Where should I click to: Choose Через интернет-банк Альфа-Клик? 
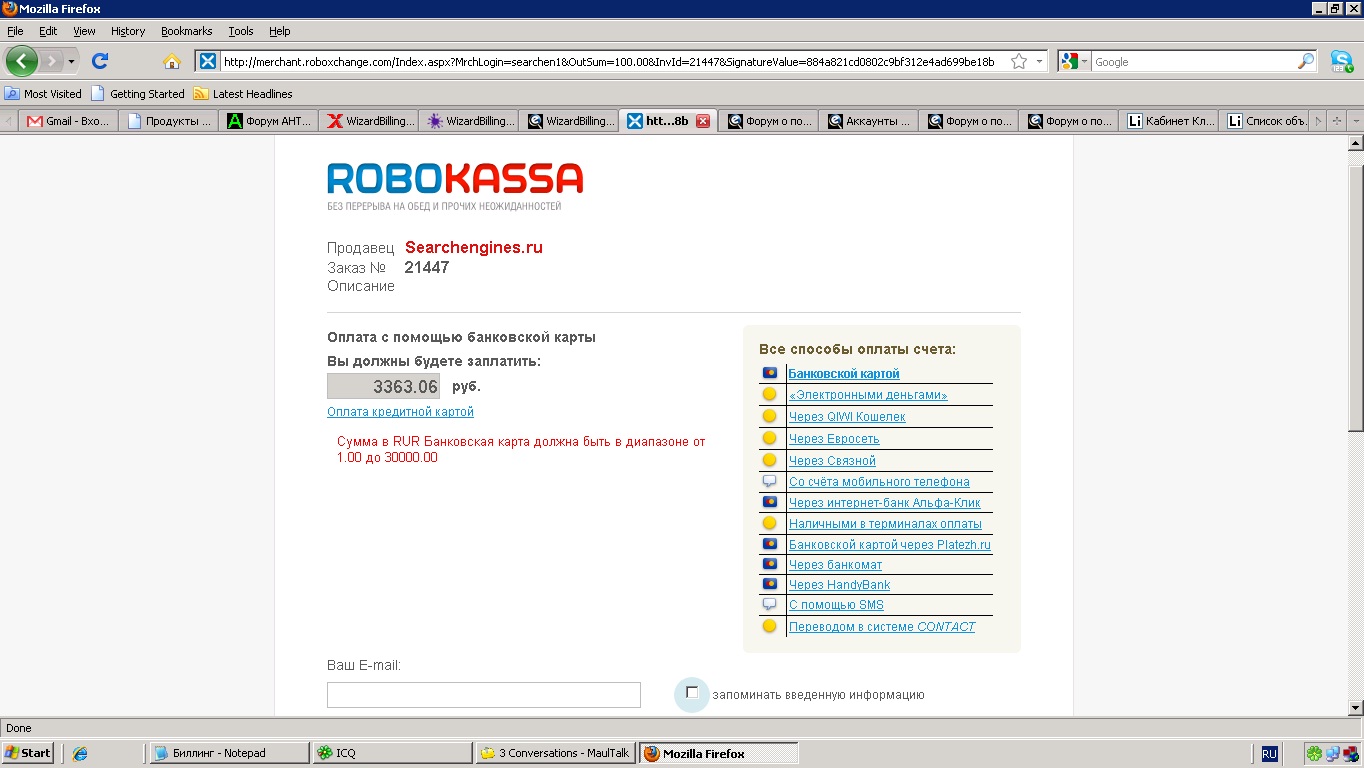coord(885,503)
